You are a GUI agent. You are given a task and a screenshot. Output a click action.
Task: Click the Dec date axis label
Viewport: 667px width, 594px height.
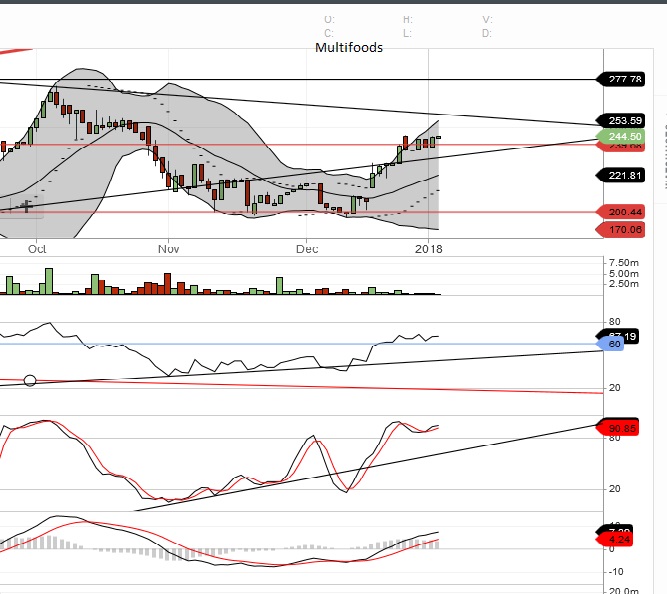pos(307,249)
